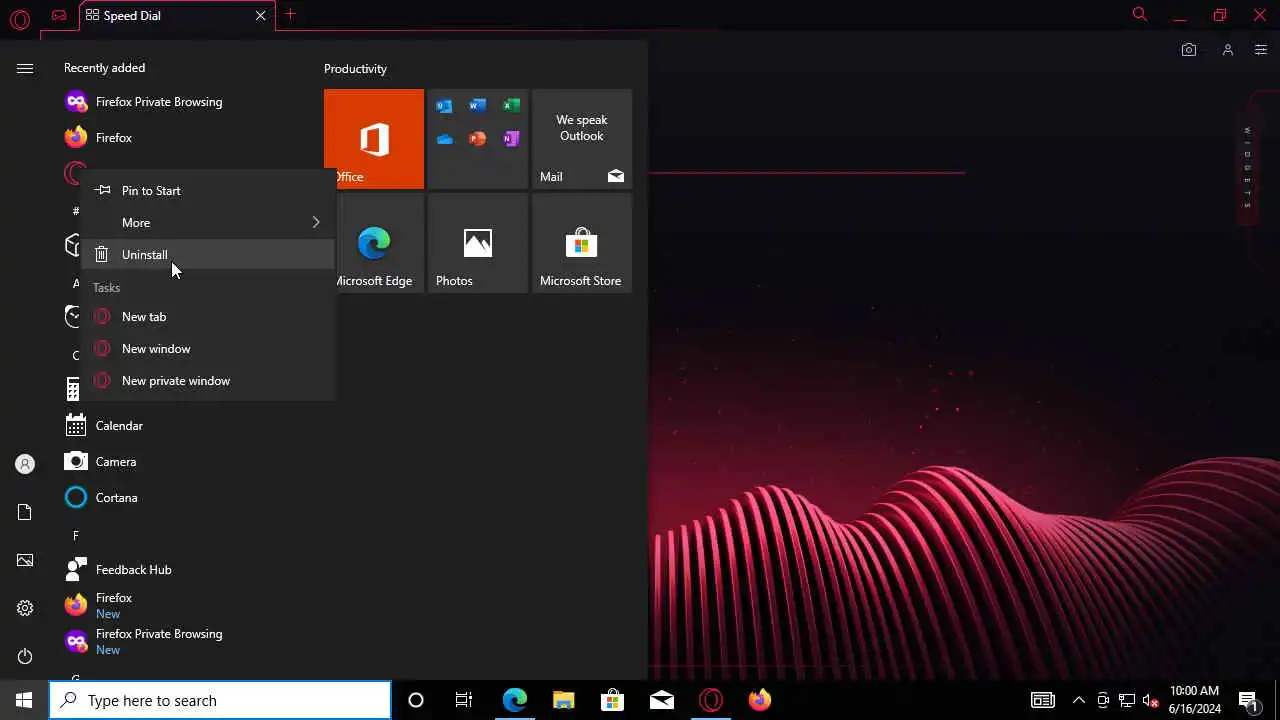Show hidden tray icons chevron
The height and width of the screenshot is (720, 1280).
1078,700
